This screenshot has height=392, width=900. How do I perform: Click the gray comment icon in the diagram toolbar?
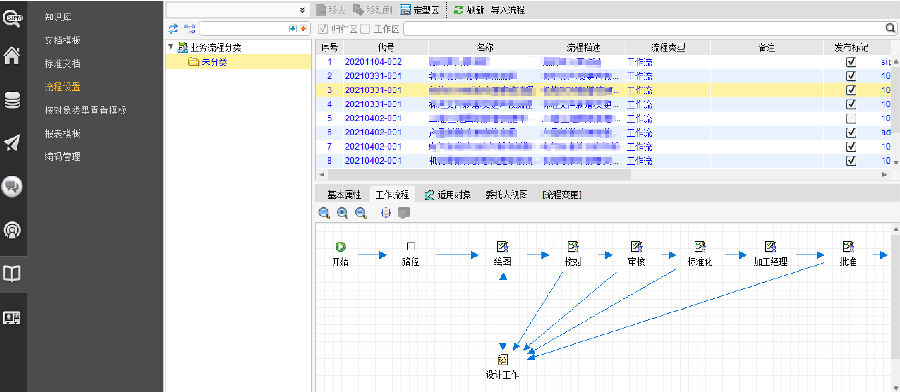(x=404, y=213)
